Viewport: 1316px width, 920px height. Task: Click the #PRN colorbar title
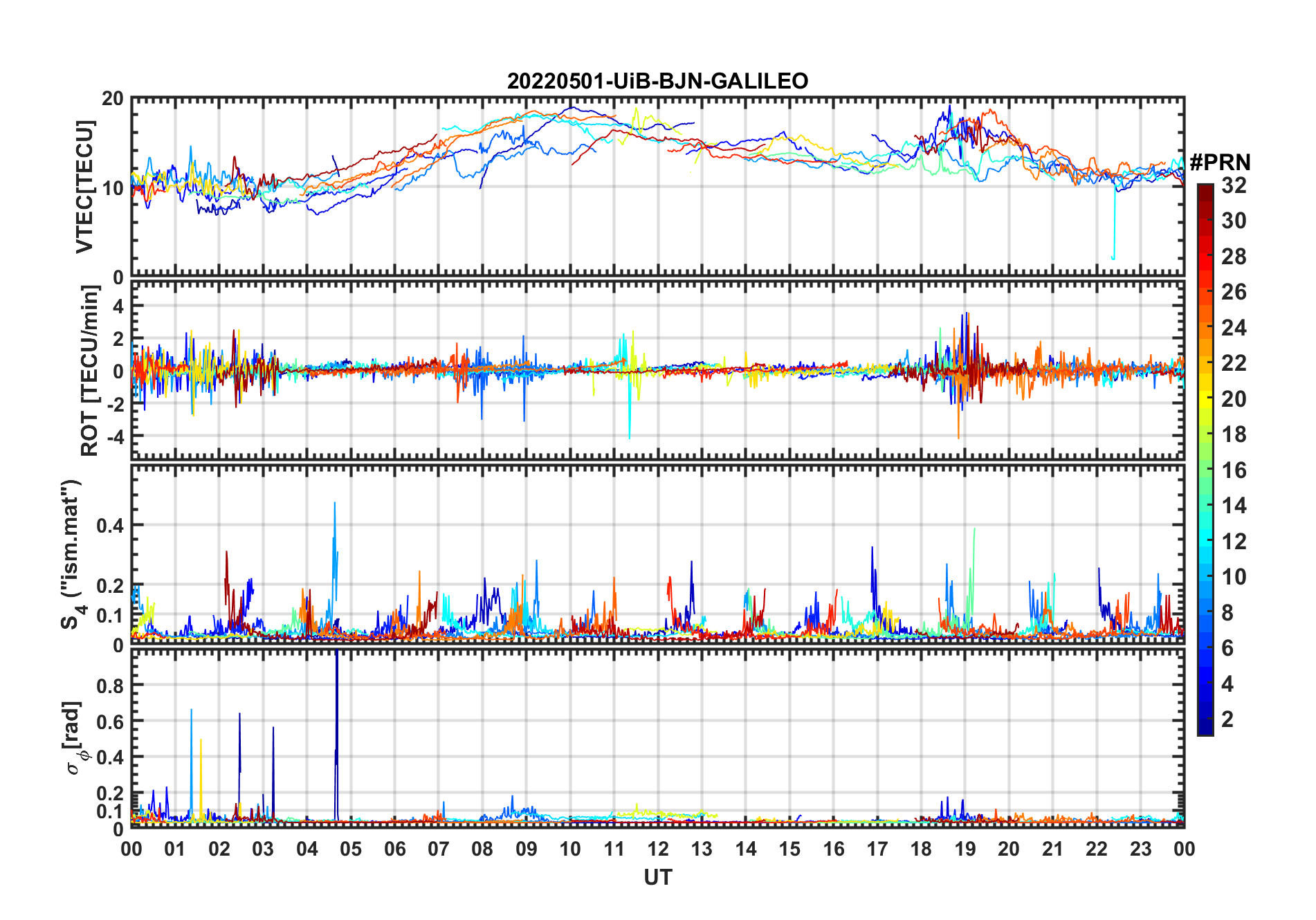coord(1220,163)
